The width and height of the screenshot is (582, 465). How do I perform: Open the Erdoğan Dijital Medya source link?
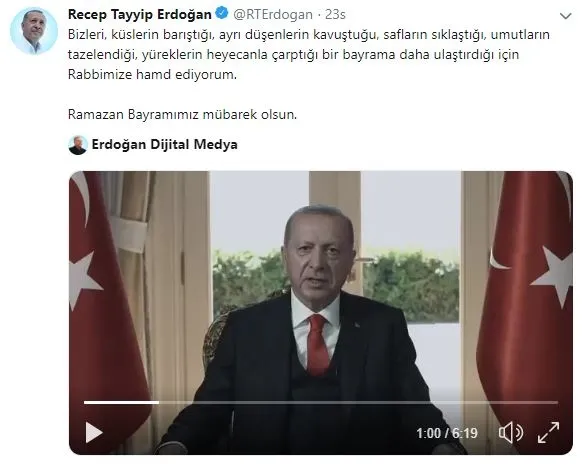pos(164,144)
